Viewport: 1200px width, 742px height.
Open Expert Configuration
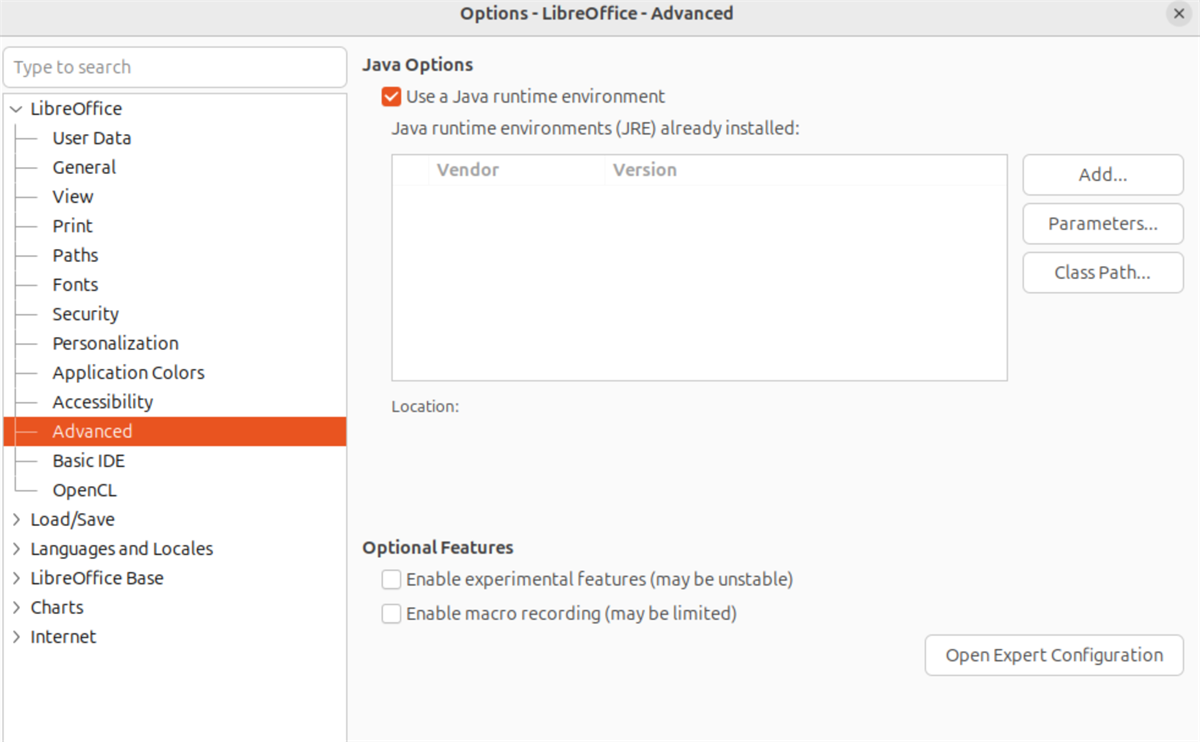pos(1054,656)
